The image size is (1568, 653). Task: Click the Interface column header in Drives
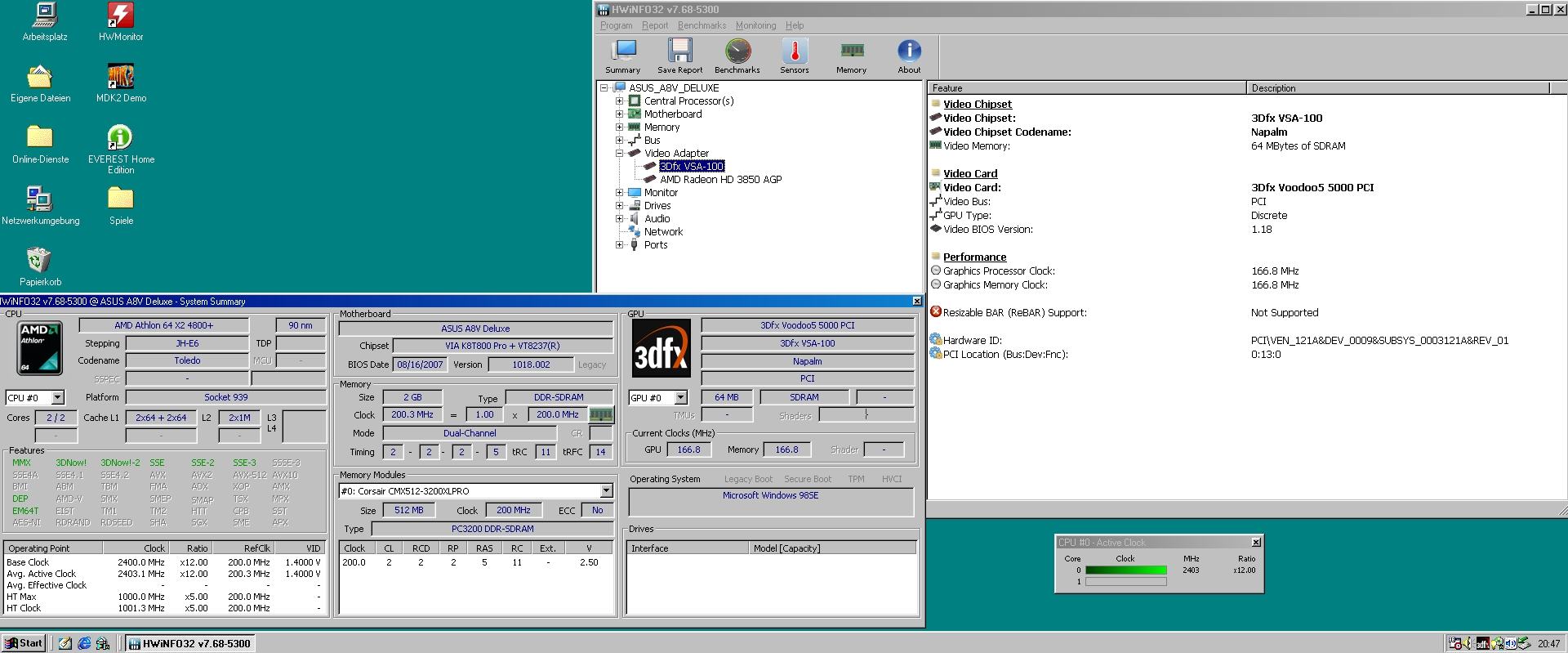[688, 548]
